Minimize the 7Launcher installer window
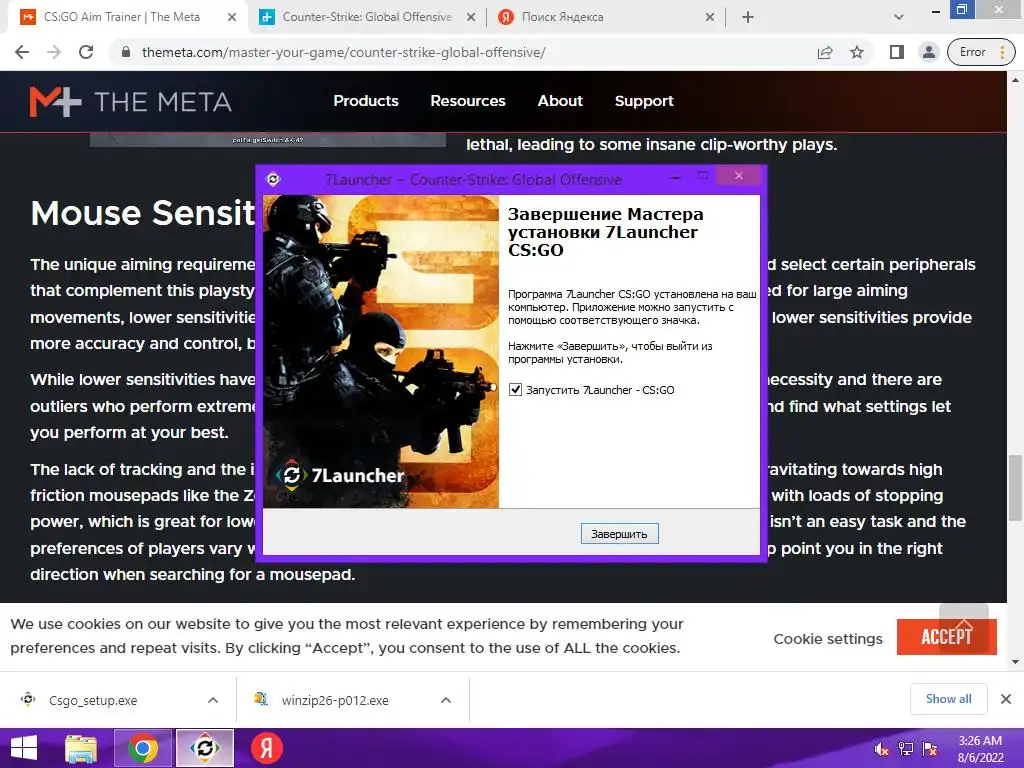This screenshot has width=1024, height=768. click(x=676, y=177)
